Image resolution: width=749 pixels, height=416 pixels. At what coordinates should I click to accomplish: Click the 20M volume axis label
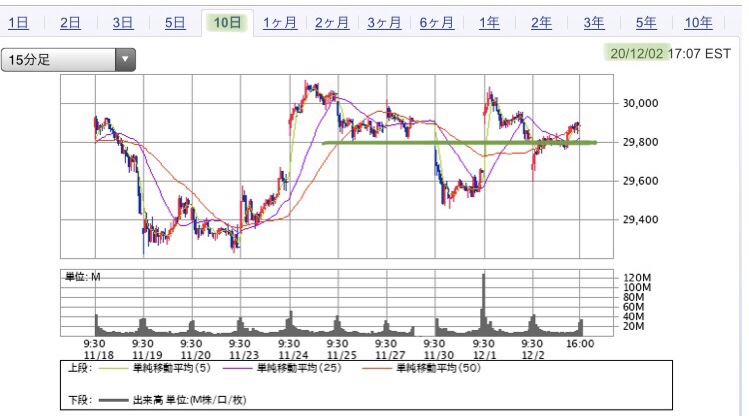click(x=634, y=326)
